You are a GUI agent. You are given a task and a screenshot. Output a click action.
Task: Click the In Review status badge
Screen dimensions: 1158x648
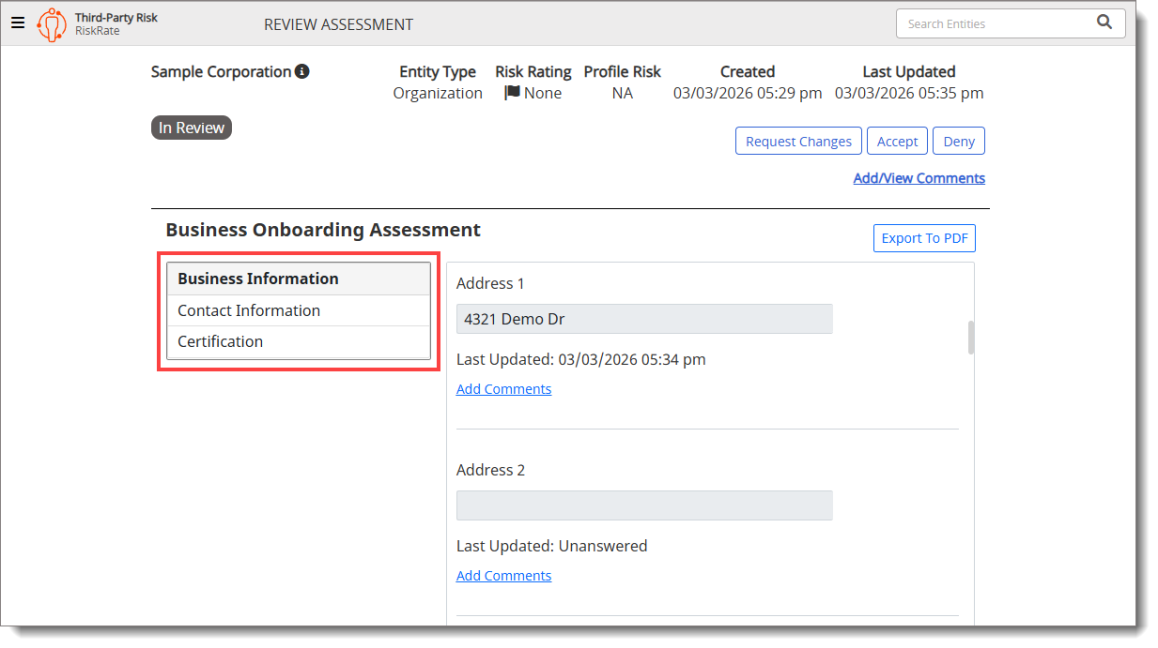(x=191, y=128)
